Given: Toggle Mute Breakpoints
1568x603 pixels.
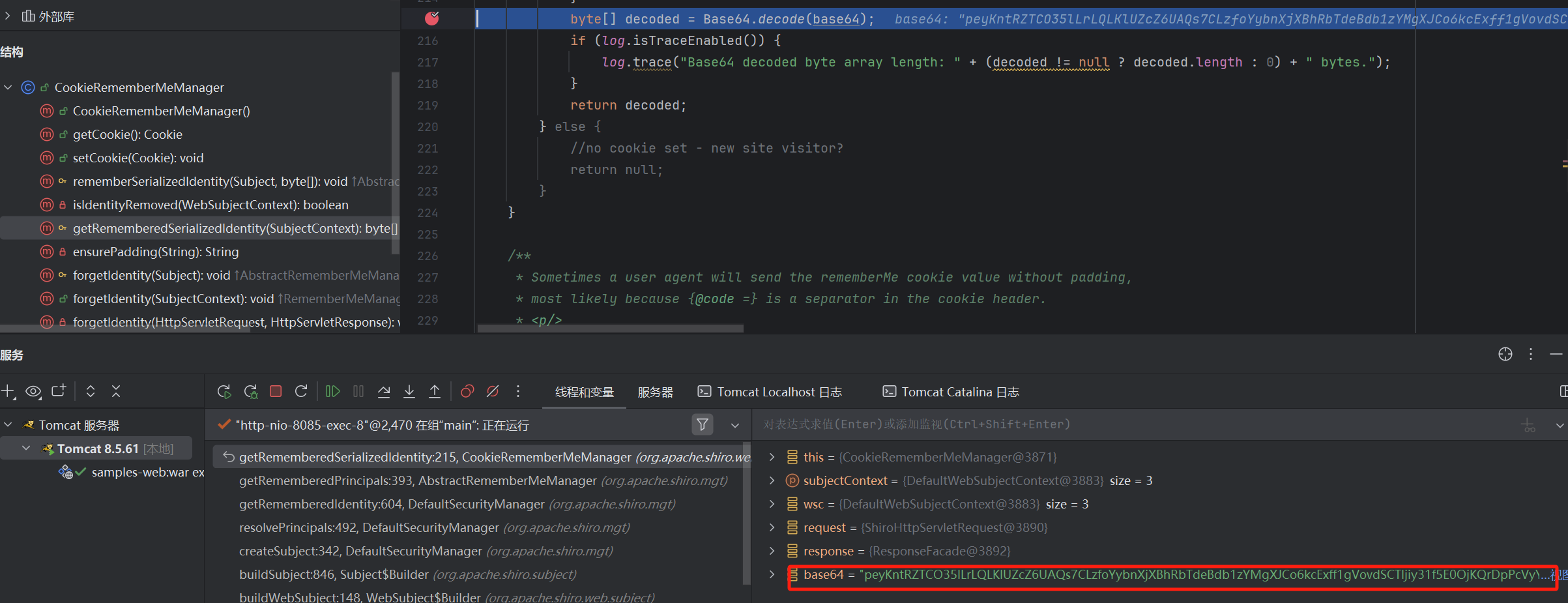Looking at the screenshot, I should pos(493,391).
